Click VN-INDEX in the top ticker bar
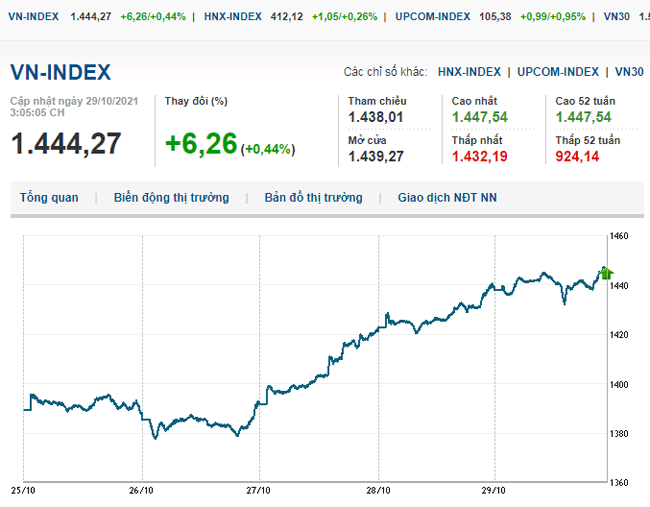 (33, 17)
